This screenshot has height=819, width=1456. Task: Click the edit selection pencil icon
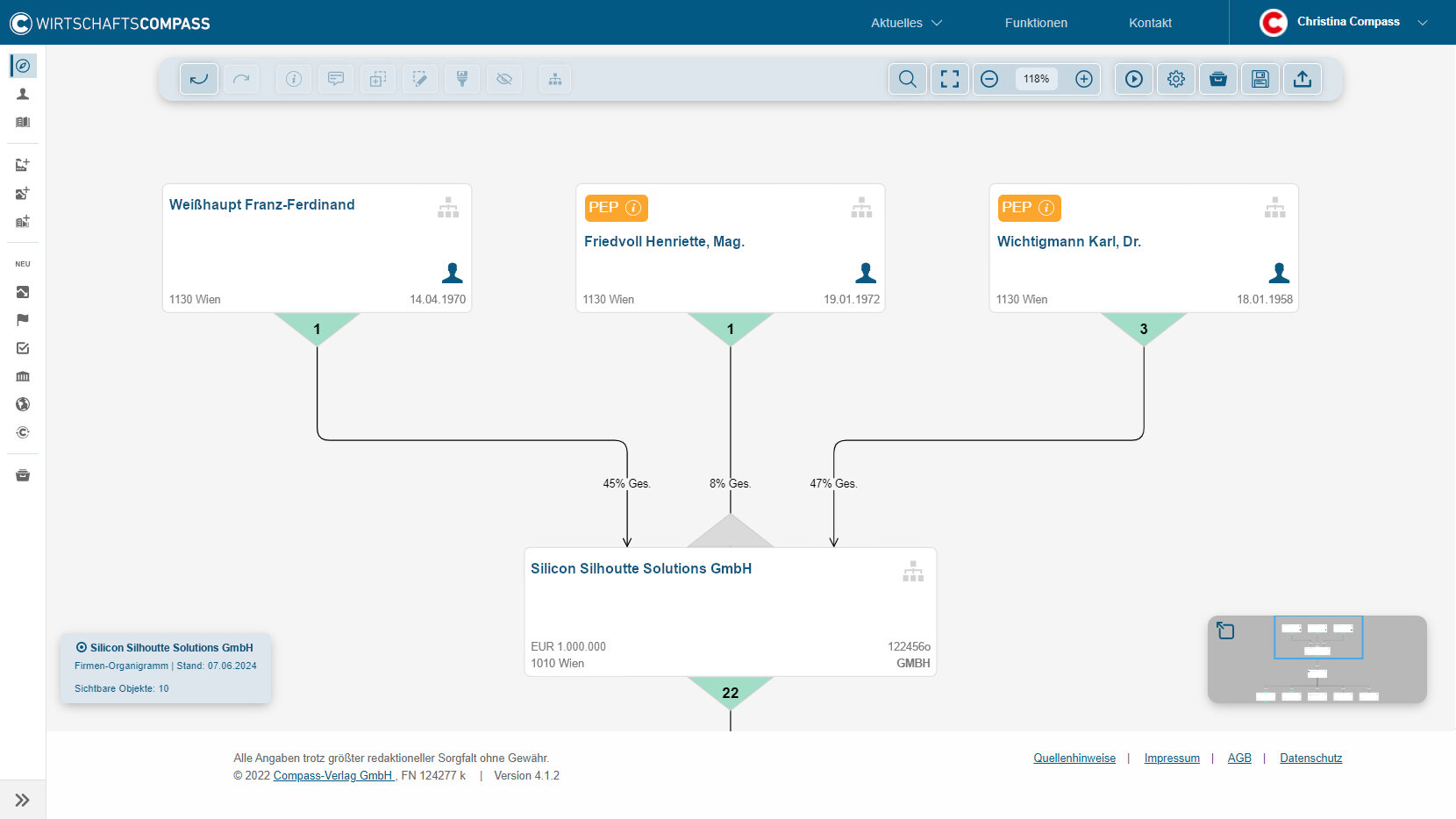420,79
